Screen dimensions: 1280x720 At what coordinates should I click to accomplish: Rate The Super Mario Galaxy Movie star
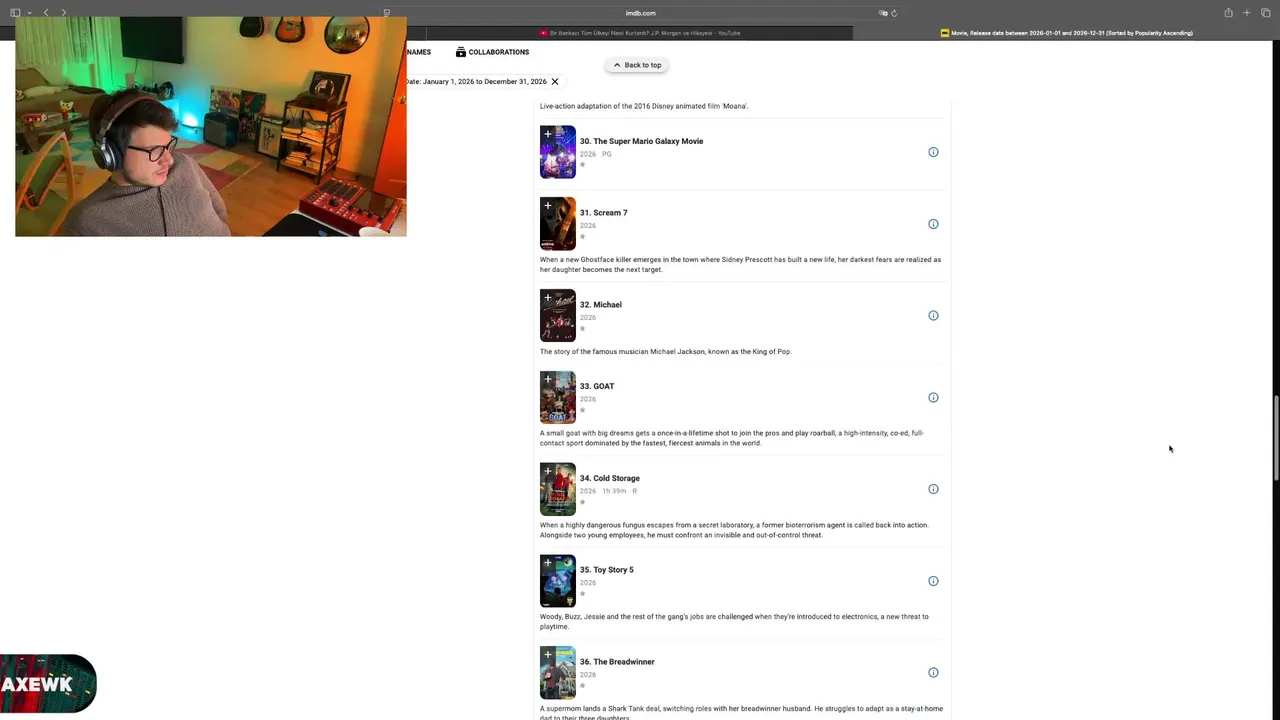[x=583, y=165]
